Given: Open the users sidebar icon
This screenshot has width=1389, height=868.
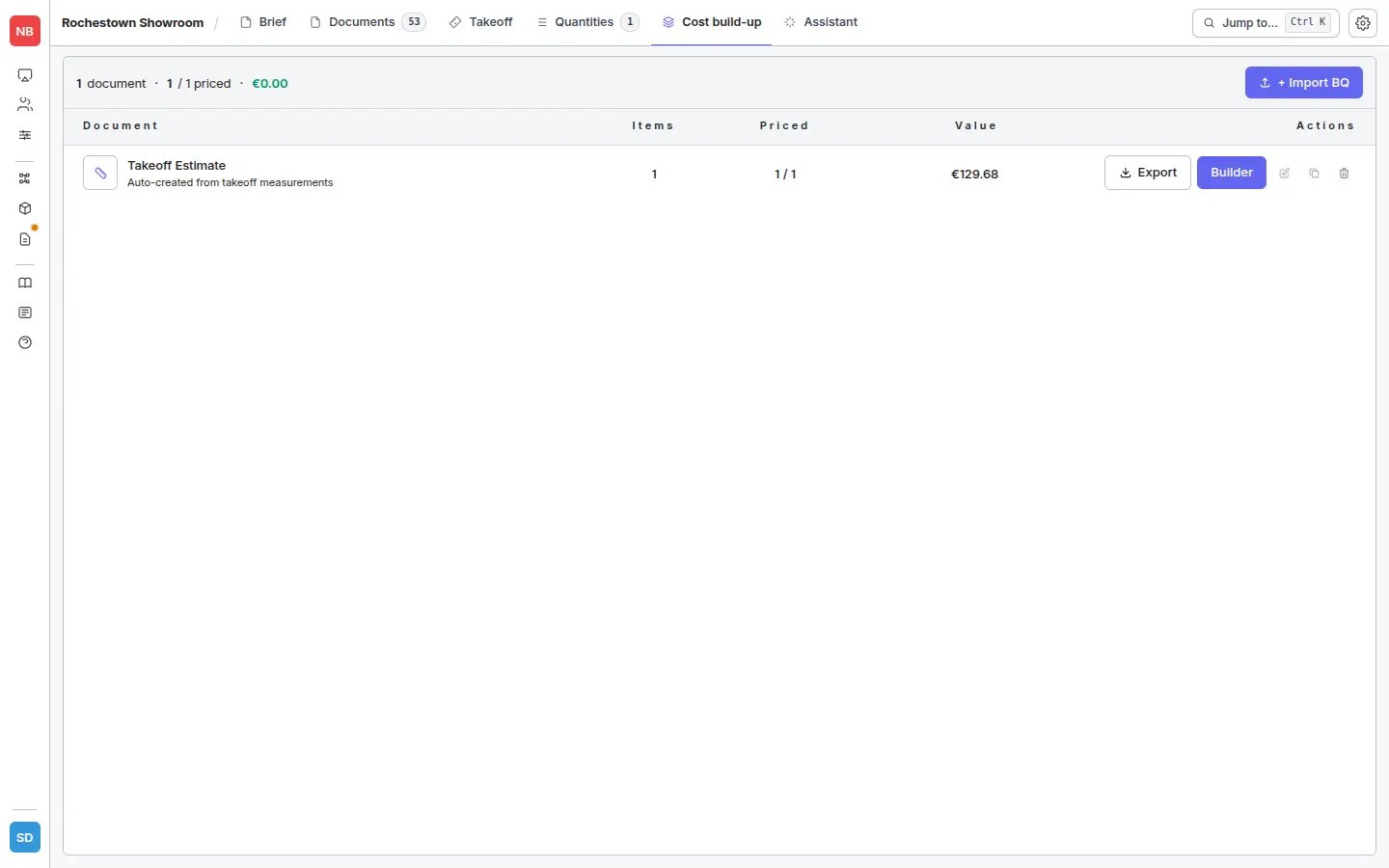Looking at the screenshot, I should [25, 105].
